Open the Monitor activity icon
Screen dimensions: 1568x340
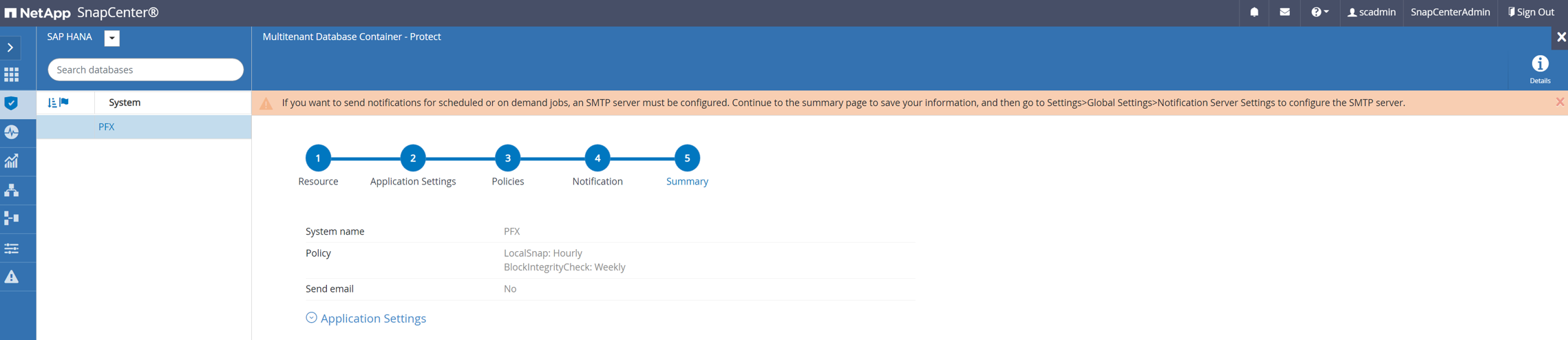click(12, 132)
